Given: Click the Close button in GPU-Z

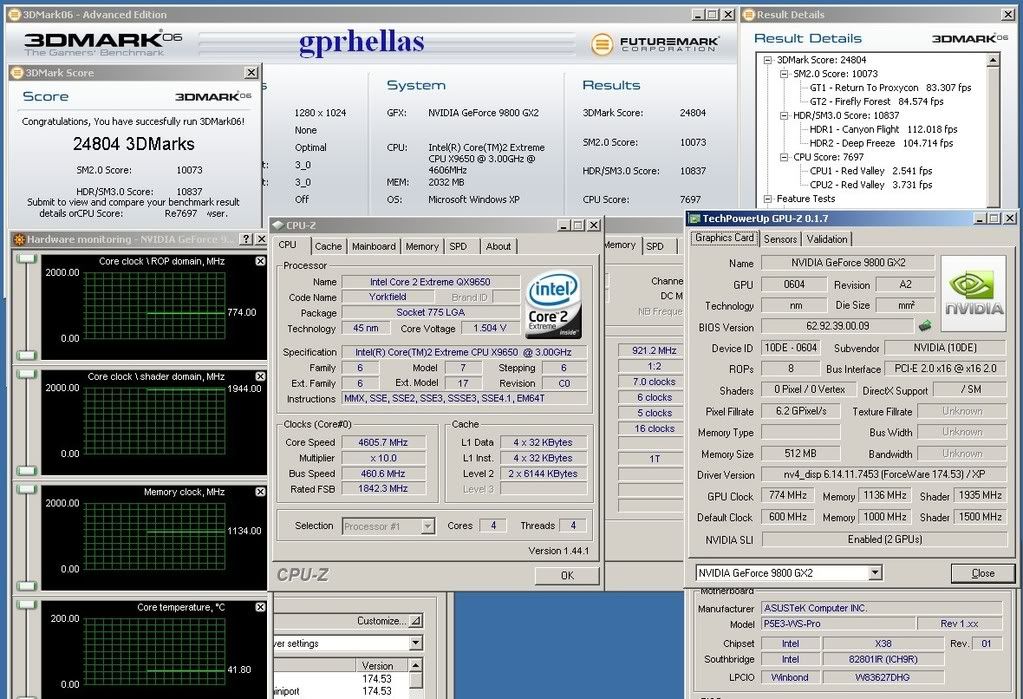Looking at the screenshot, I should (983, 573).
